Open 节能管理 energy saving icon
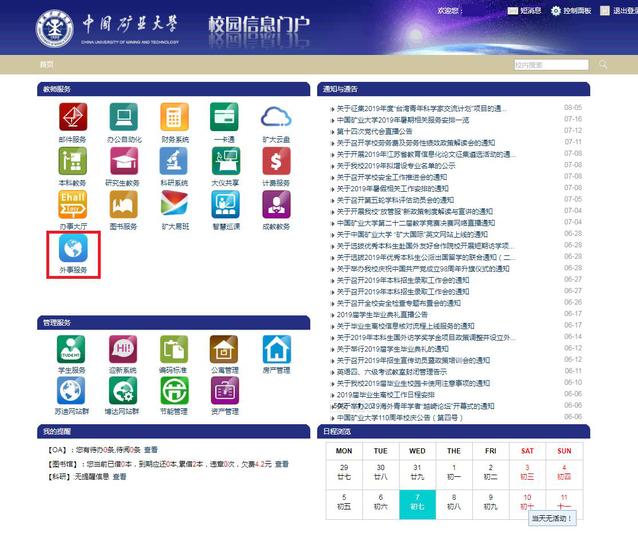The width and height of the screenshot is (638, 533). click(174, 392)
